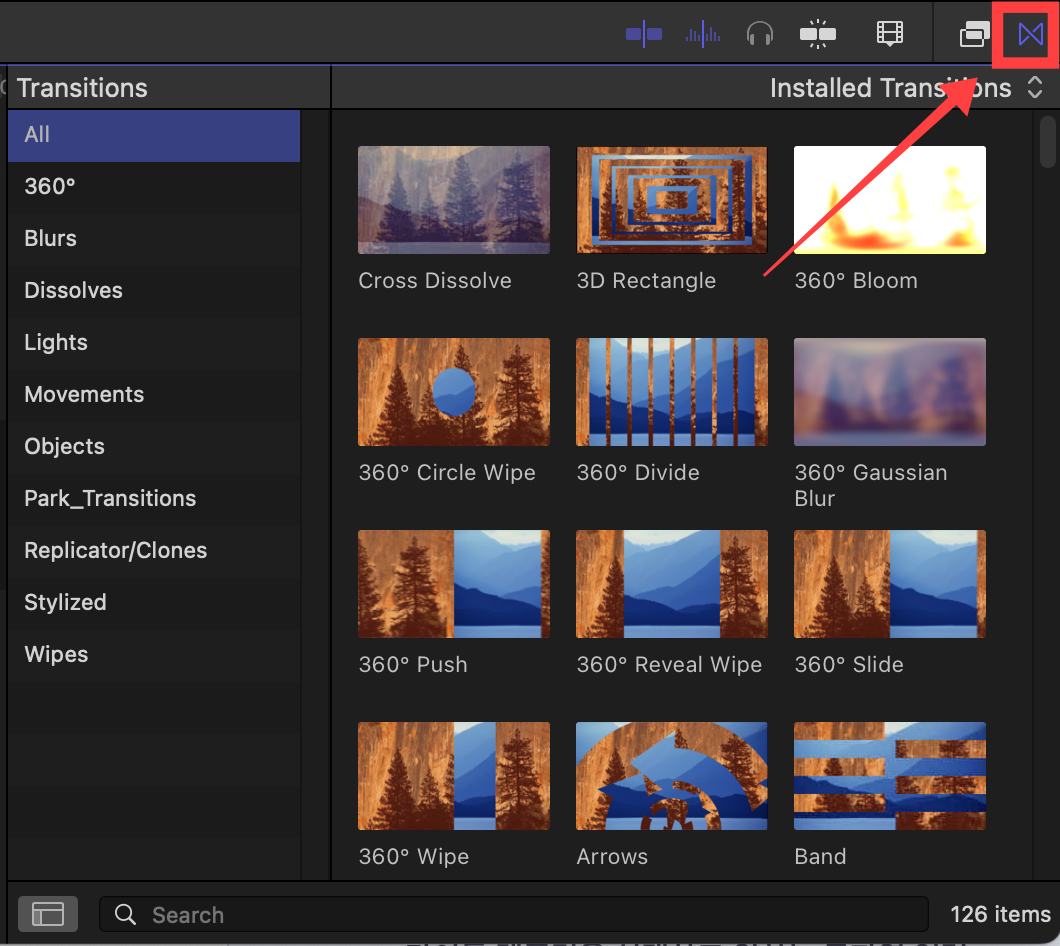
Task: Open the Installed Transitions pop-up menu
Action: 905,88
